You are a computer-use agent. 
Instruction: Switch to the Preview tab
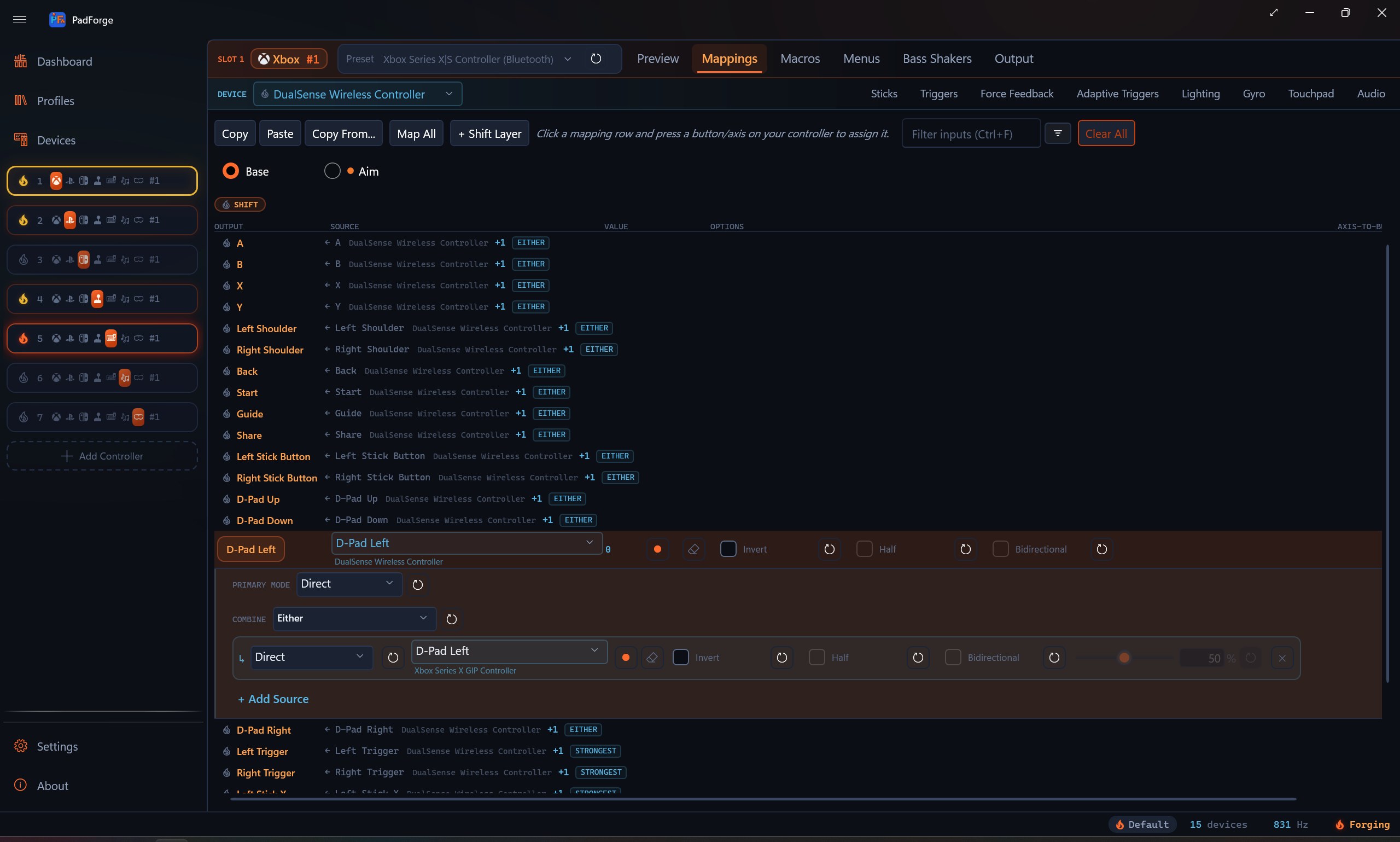coord(658,59)
